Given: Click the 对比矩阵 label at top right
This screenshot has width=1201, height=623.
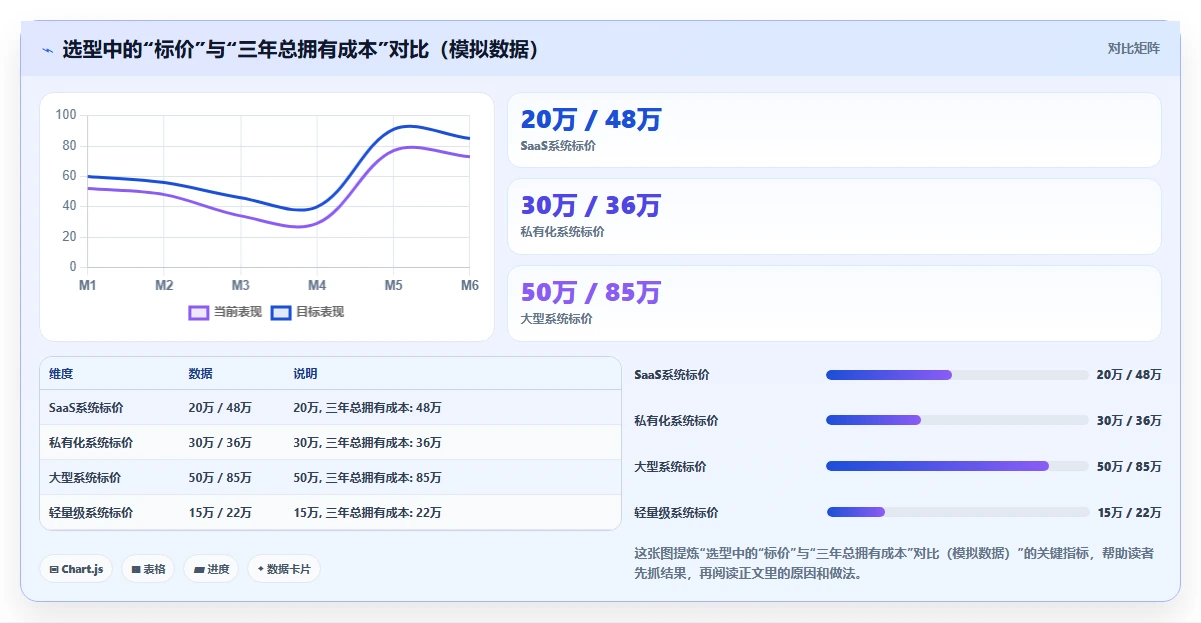Looking at the screenshot, I should tap(1134, 48).
